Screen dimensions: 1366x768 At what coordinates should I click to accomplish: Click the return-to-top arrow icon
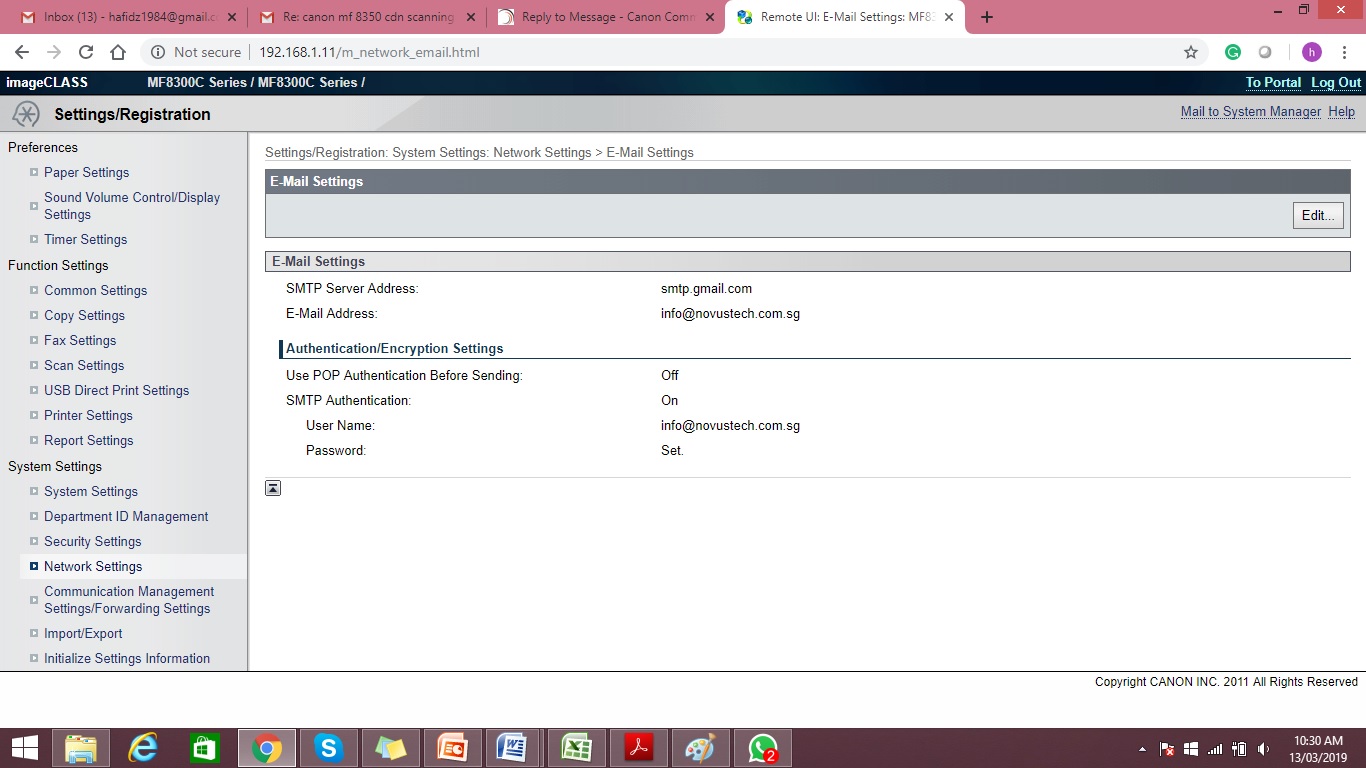point(273,488)
